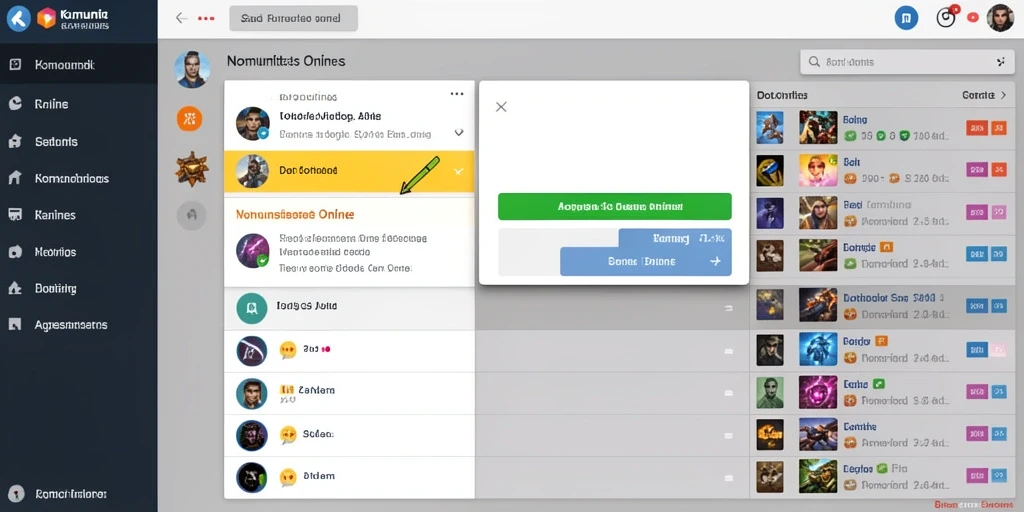
Task: Click the blue circular back arrow logo
Action: click(19, 19)
